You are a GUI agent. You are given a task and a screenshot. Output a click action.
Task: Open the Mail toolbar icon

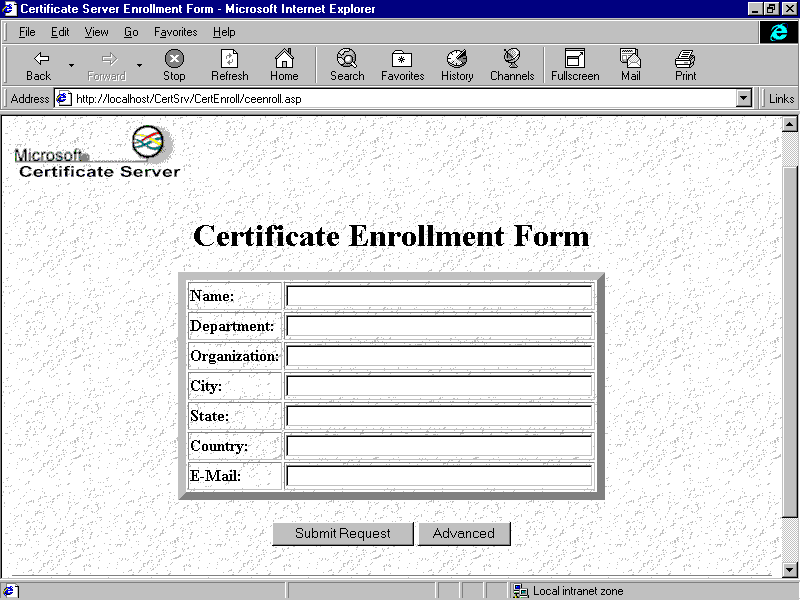point(630,59)
